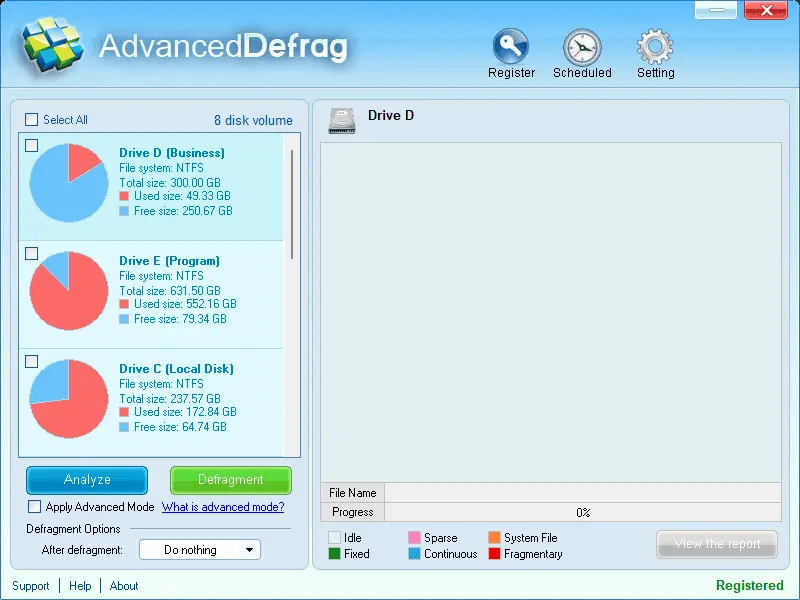Screen dimensions: 800x600
Task: Click the 0% progress bar
Action: [x=583, y=512]
